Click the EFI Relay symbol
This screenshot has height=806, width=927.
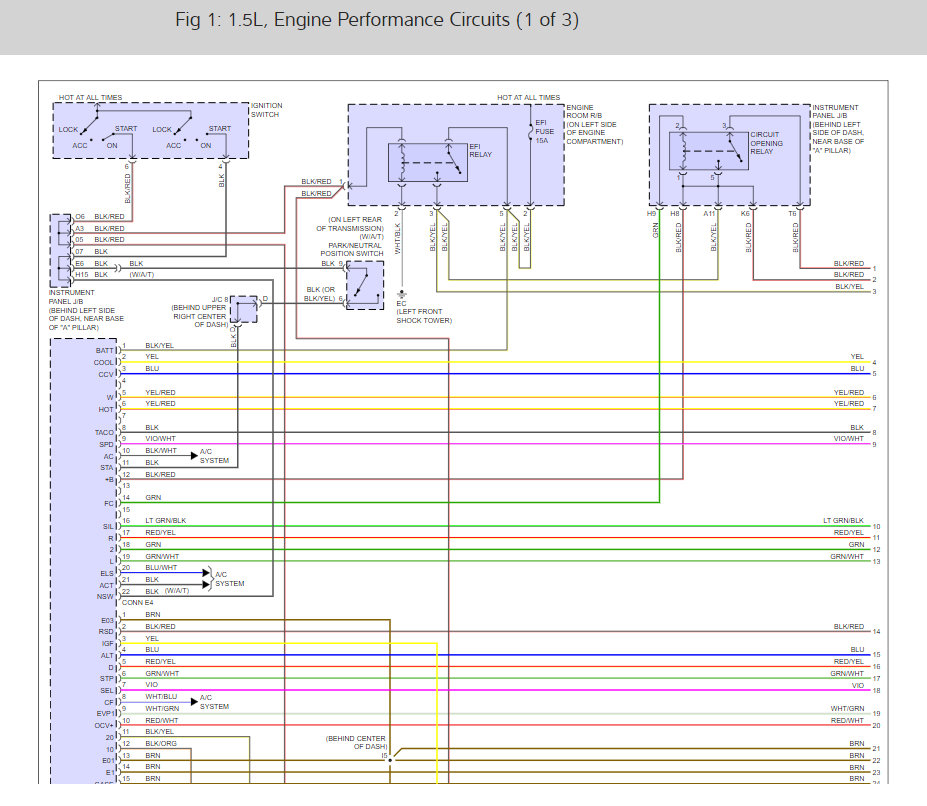429,161
